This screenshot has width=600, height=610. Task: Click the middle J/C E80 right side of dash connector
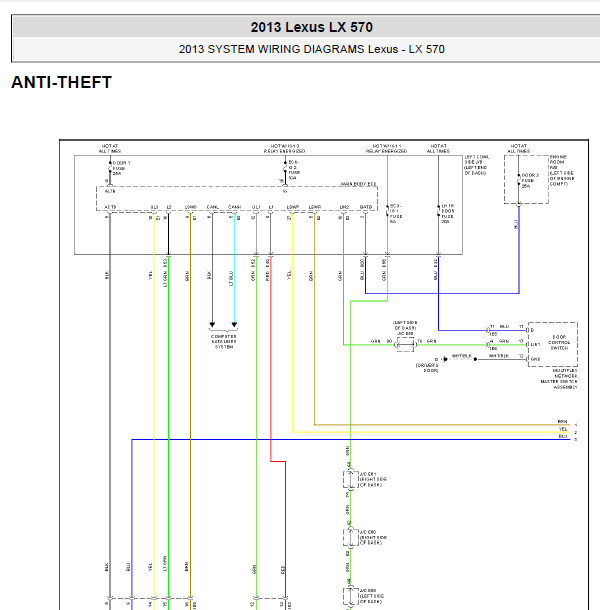(349, 537)
